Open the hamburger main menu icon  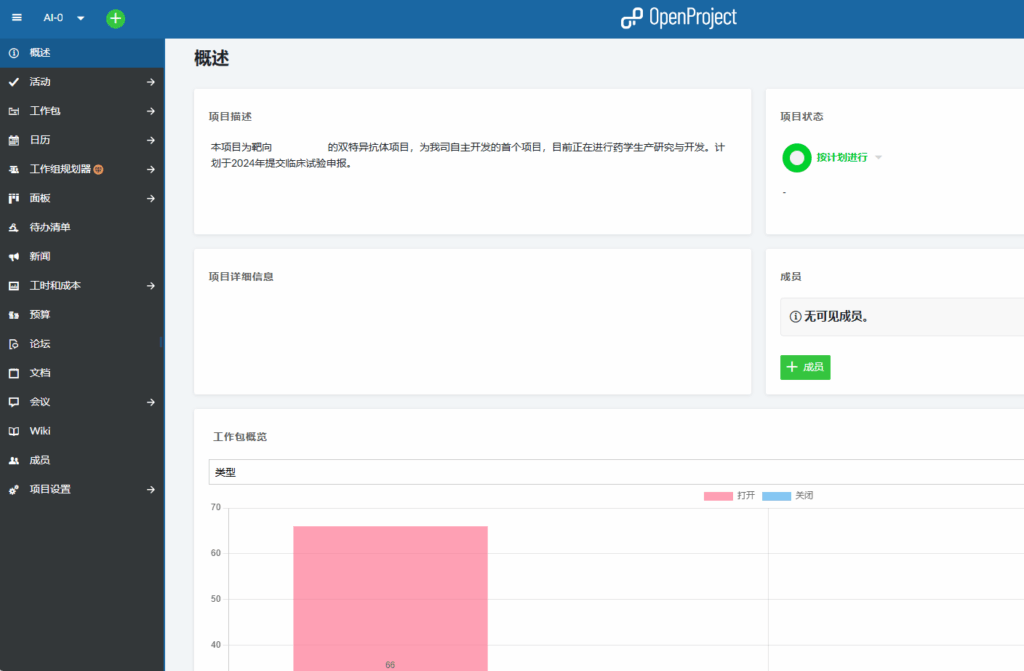[x=17, y=18]
